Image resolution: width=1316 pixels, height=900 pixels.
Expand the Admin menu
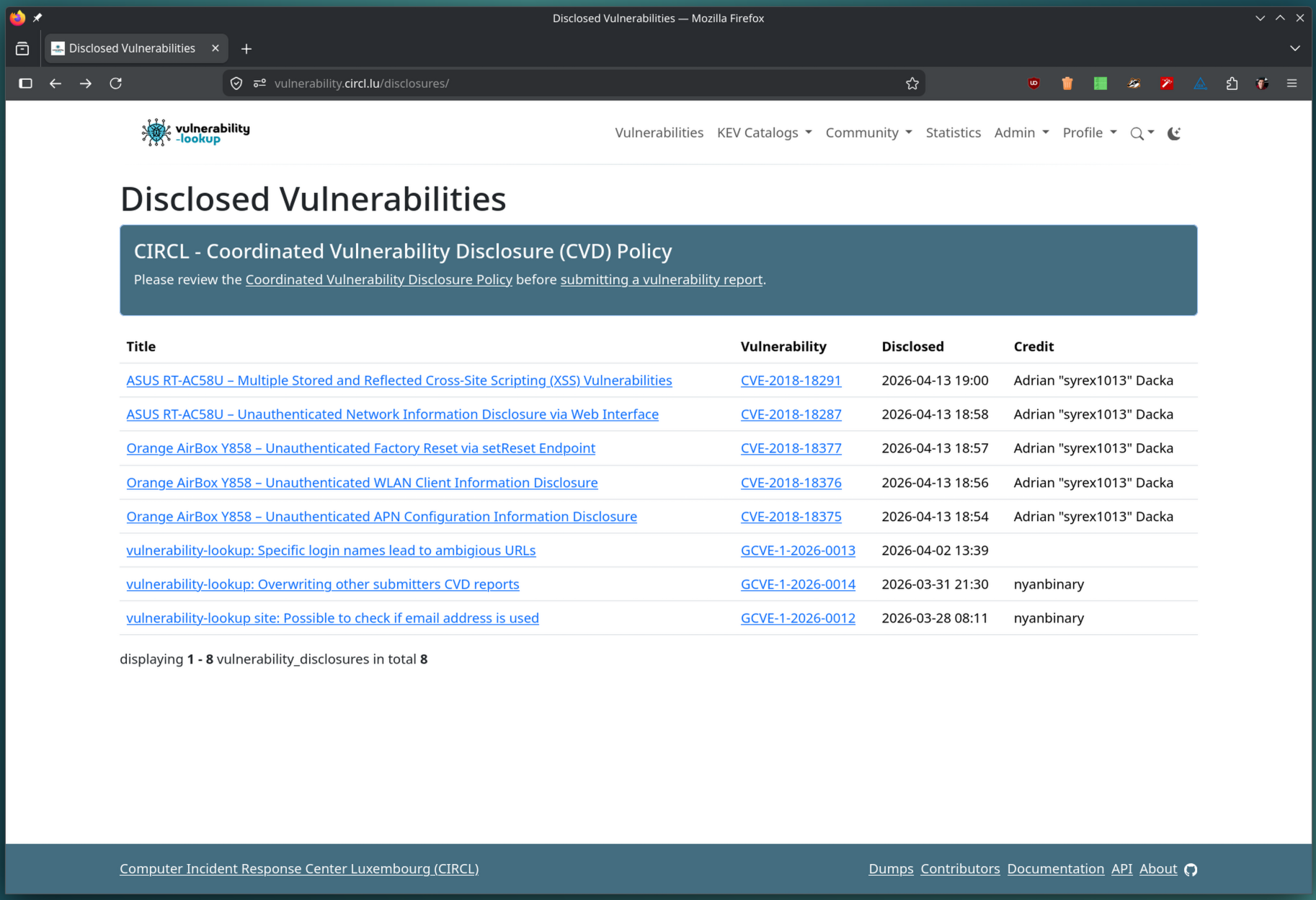coord(1021,133)
